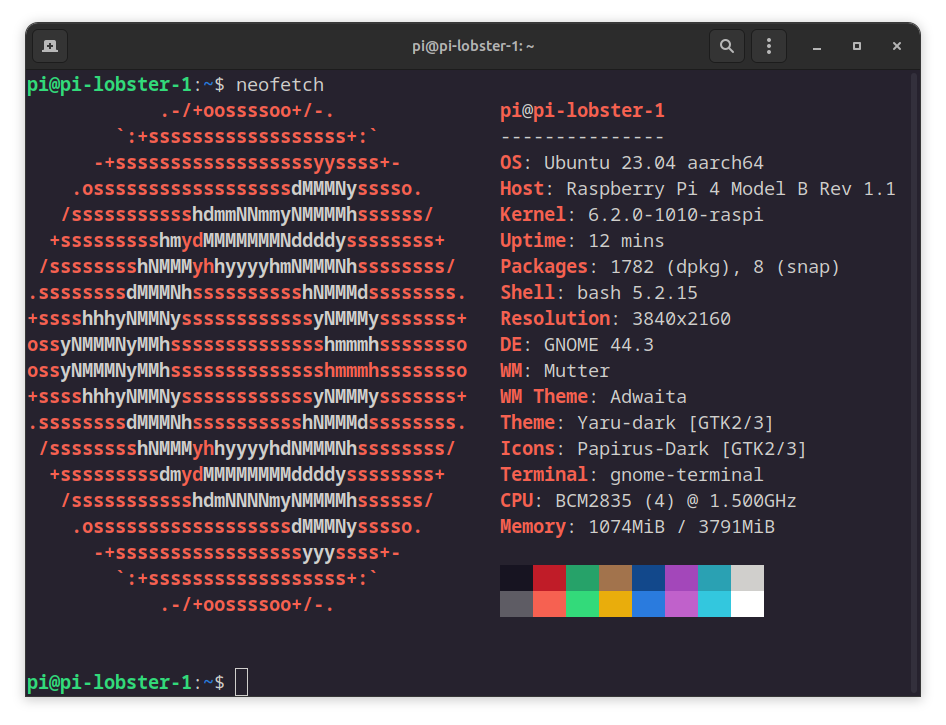Click the dark red color block
946x725 pixels.
(x=549, y=578)
